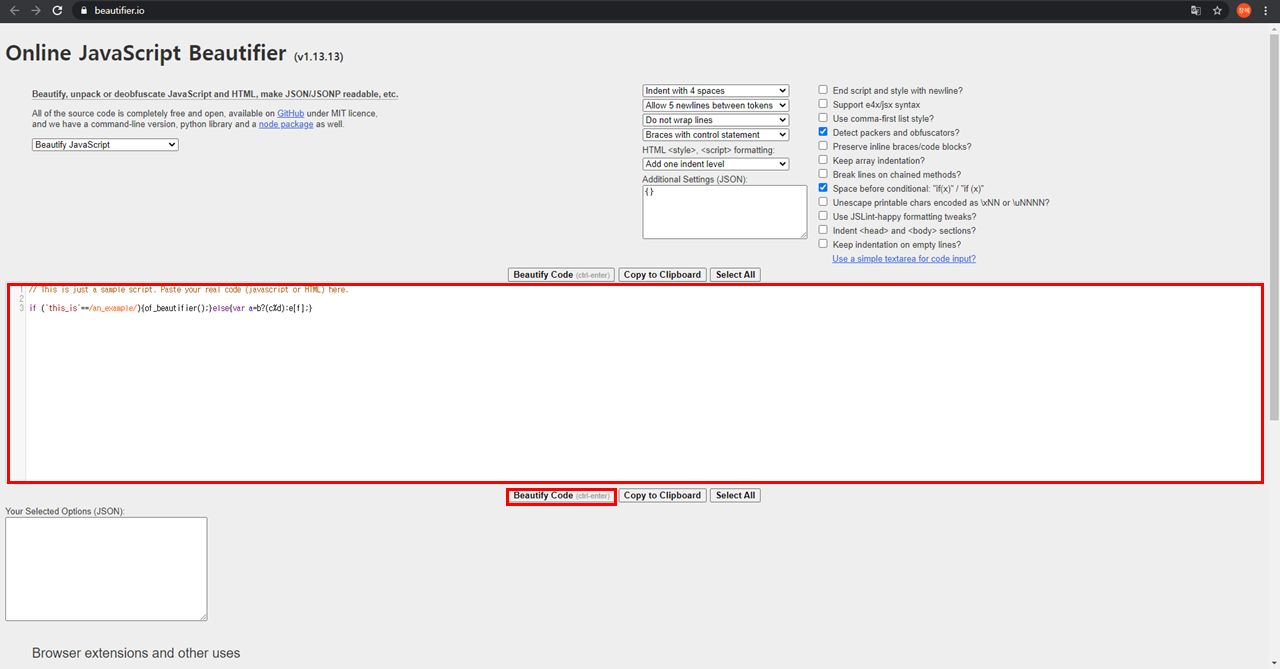Click the Additional Settings JSON textarea

point(724,212)
